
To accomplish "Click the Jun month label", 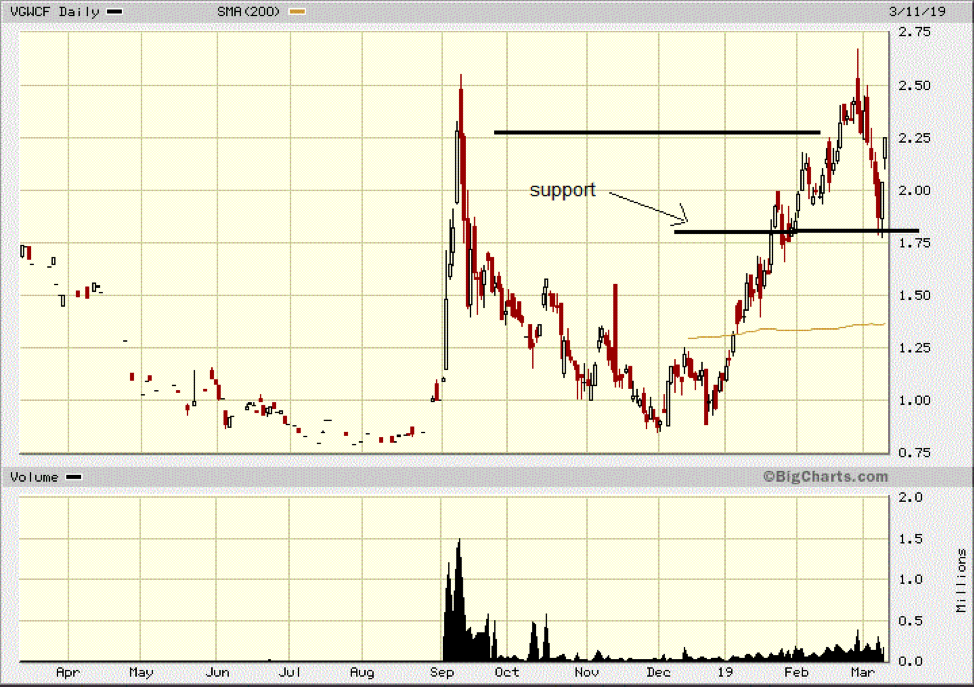I will [217, 673].
